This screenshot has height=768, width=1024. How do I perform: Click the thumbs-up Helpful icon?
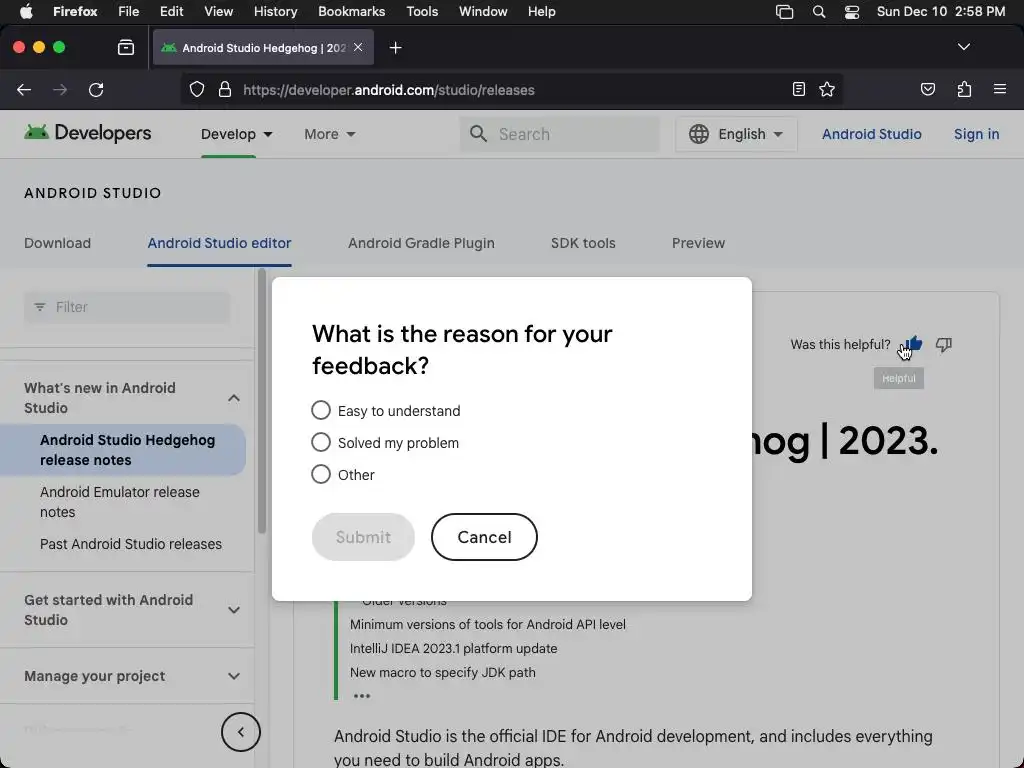914,344
